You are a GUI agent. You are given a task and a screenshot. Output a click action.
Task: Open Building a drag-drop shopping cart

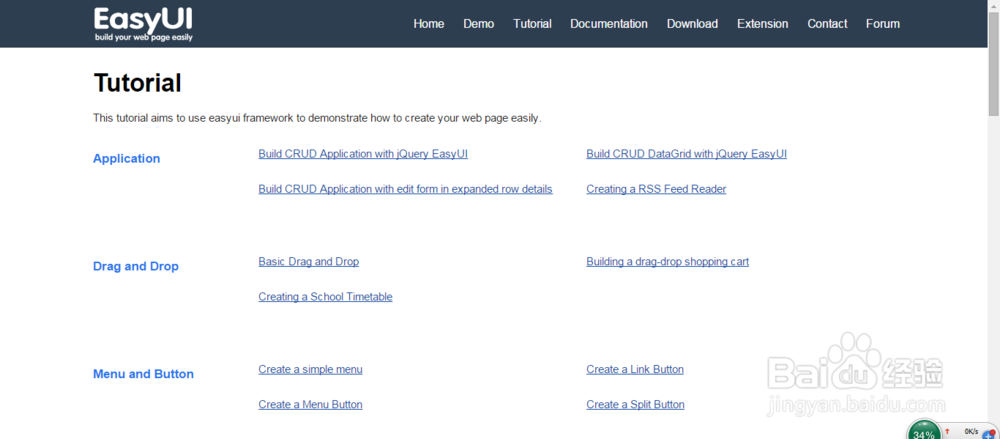pos(667,262)
